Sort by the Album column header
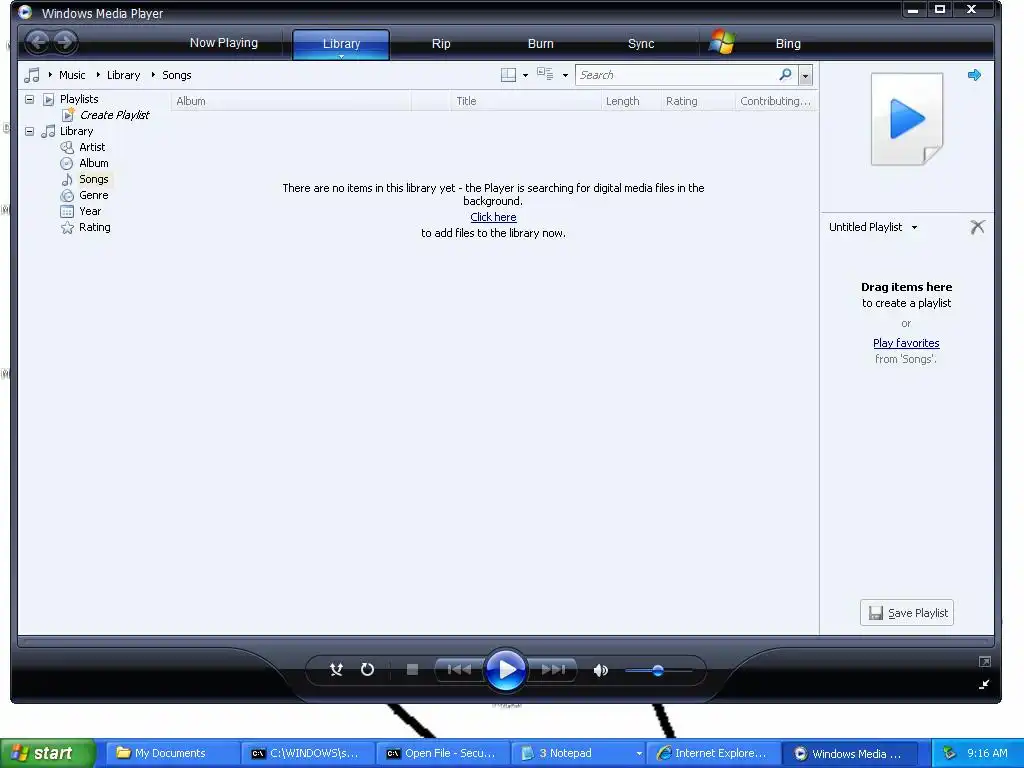Image resolution: width=1024 pixels, height=768 pixels. (x=291, y=101)
